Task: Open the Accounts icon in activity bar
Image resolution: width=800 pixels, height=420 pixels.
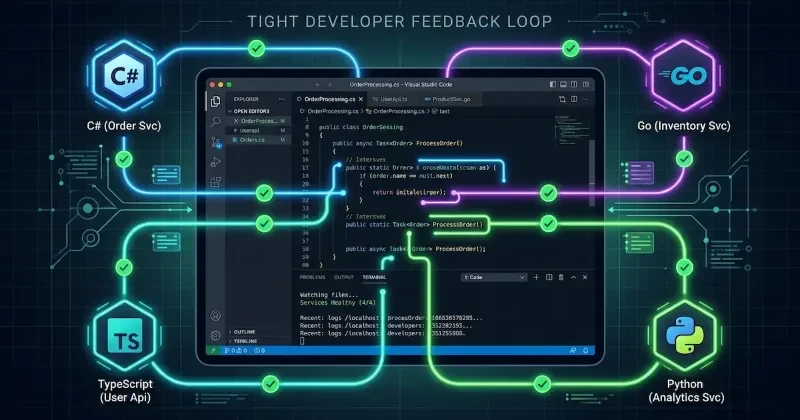Action: pos(216,316)
